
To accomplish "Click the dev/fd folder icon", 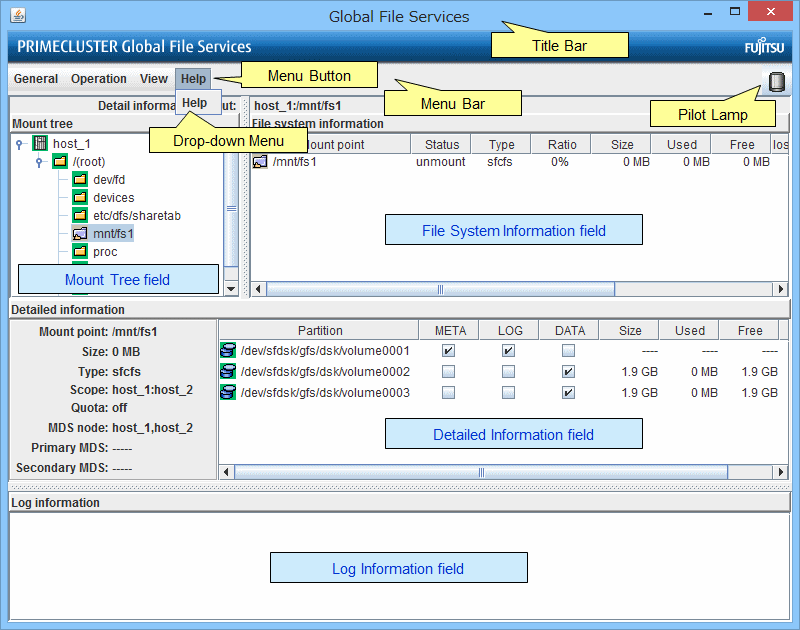I will point(80,180).
